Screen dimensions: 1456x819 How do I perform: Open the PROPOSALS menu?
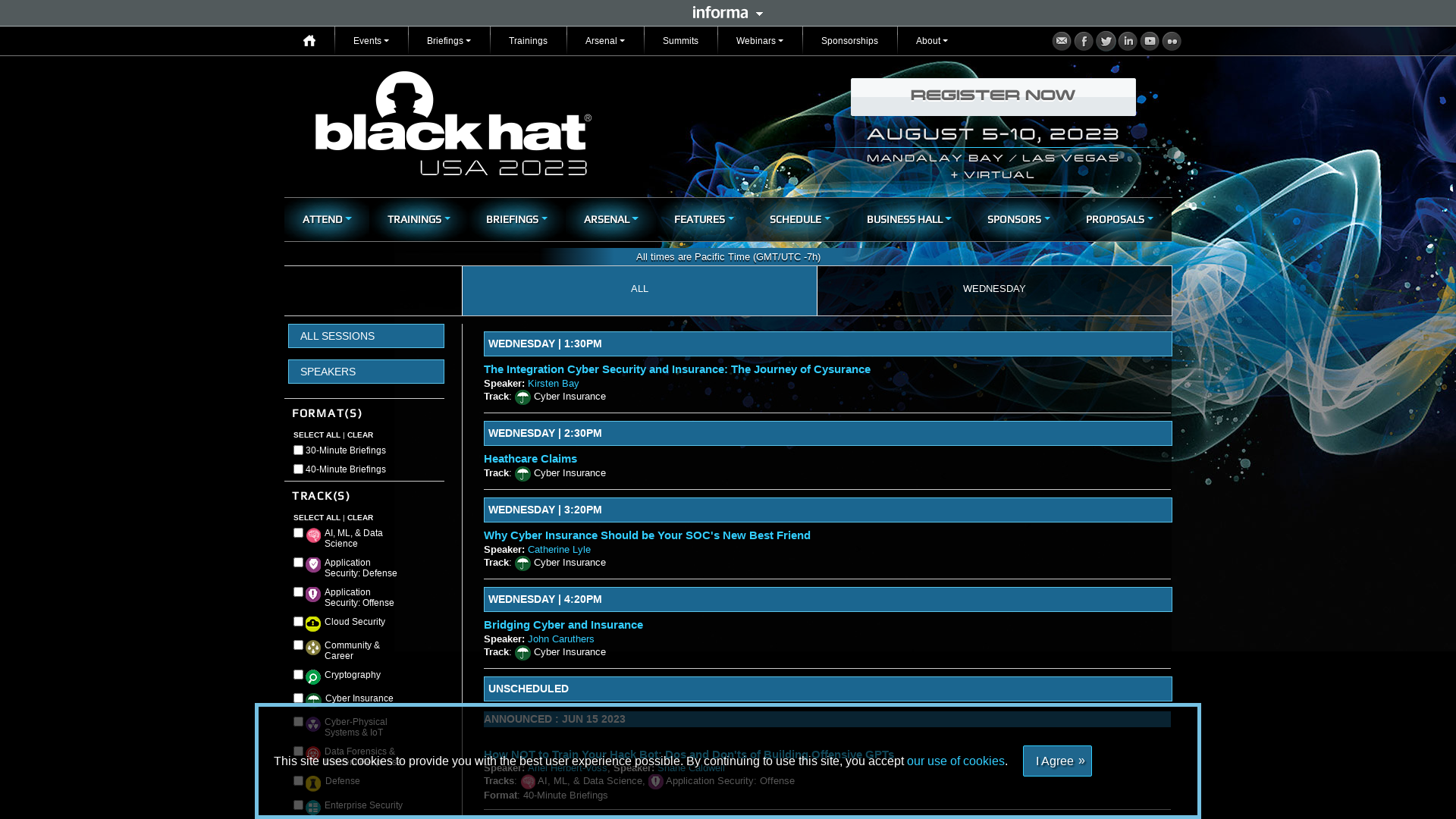[1119, 219]
